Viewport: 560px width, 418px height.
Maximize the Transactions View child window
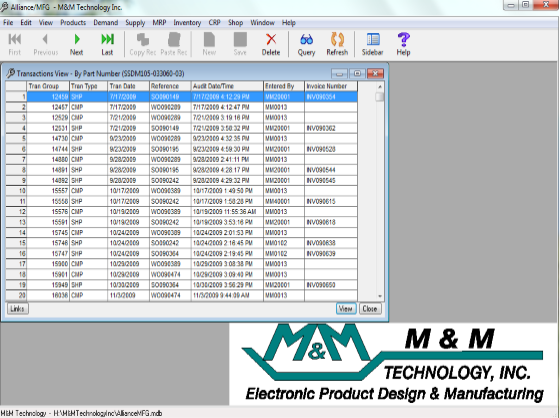[357, 74]
